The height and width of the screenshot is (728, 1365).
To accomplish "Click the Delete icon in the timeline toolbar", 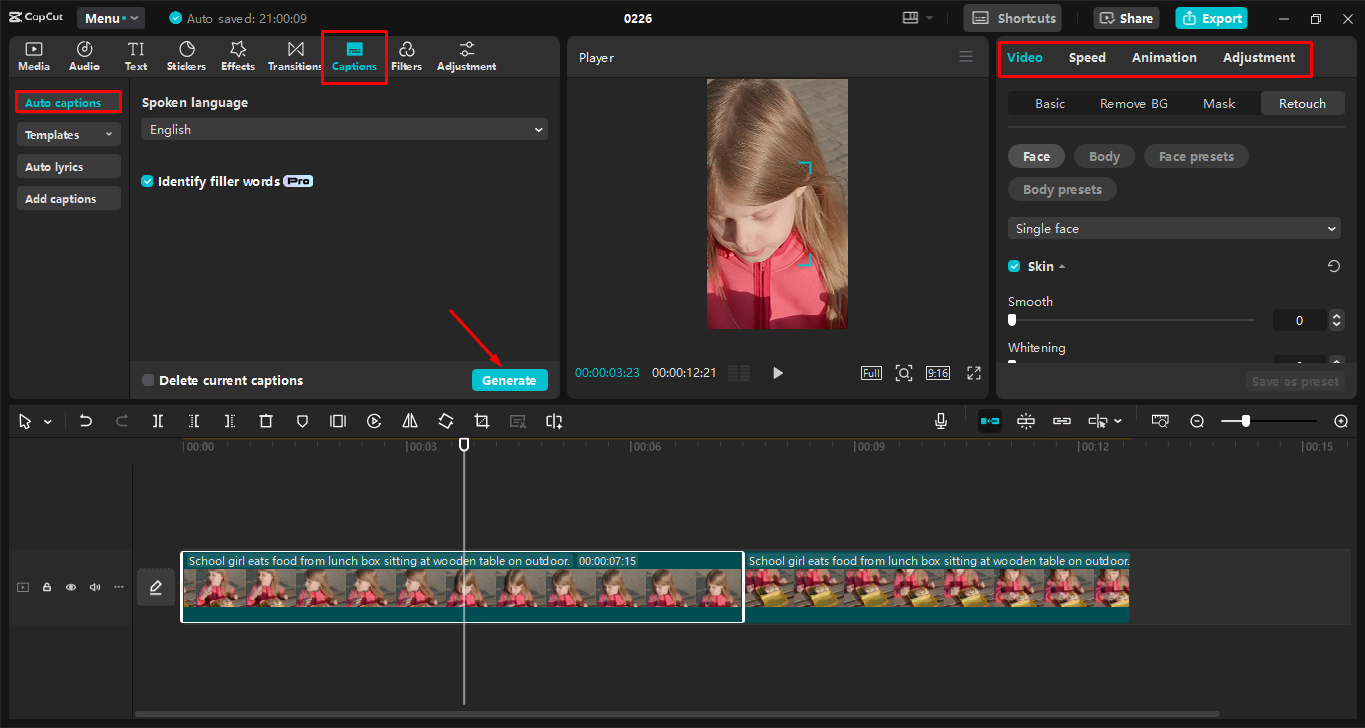I will pos(265,421).
